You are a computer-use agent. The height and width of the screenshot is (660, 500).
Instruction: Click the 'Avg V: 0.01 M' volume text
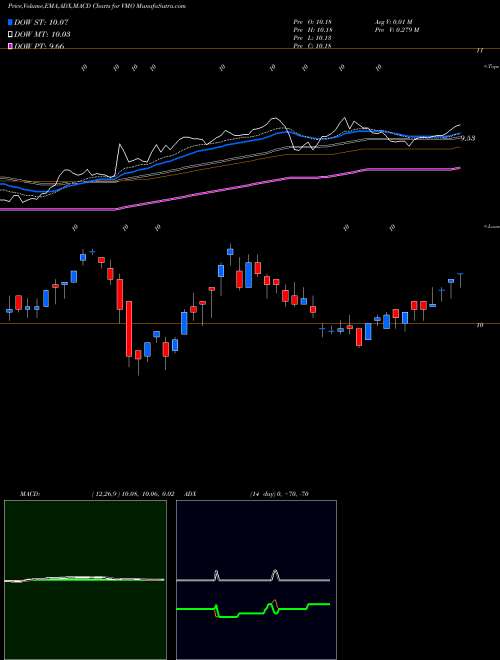click(x=392, y=21)
